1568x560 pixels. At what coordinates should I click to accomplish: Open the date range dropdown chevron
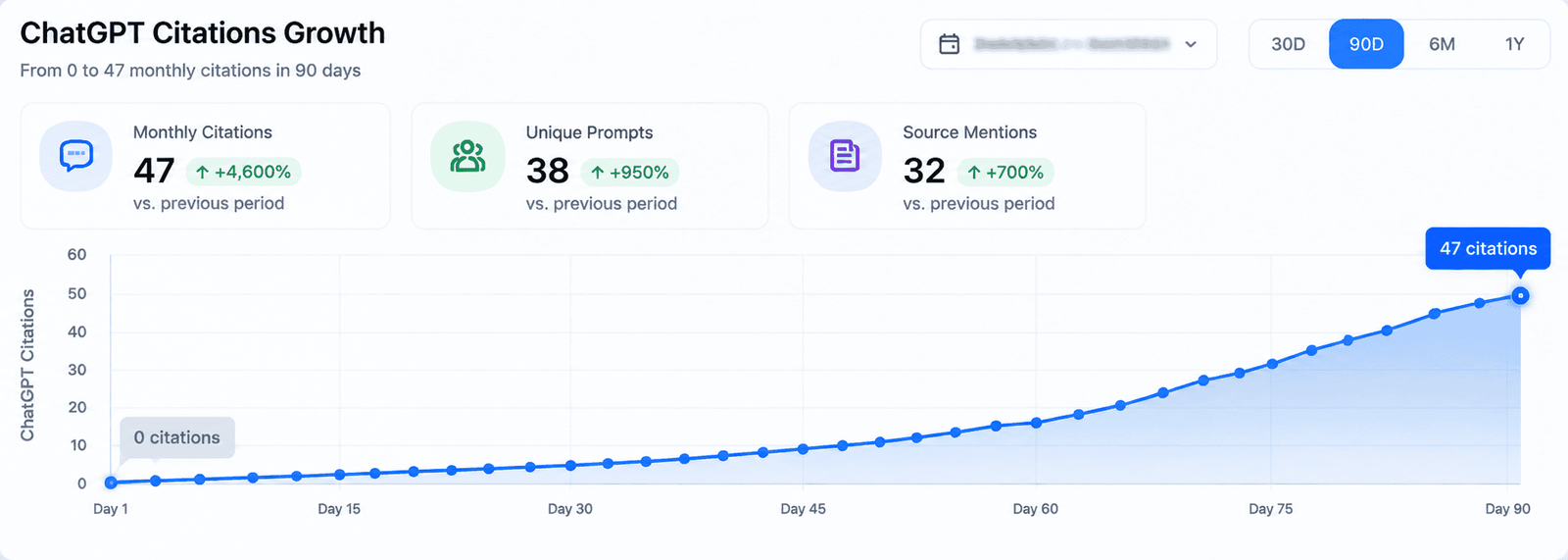pos(1191,44)
